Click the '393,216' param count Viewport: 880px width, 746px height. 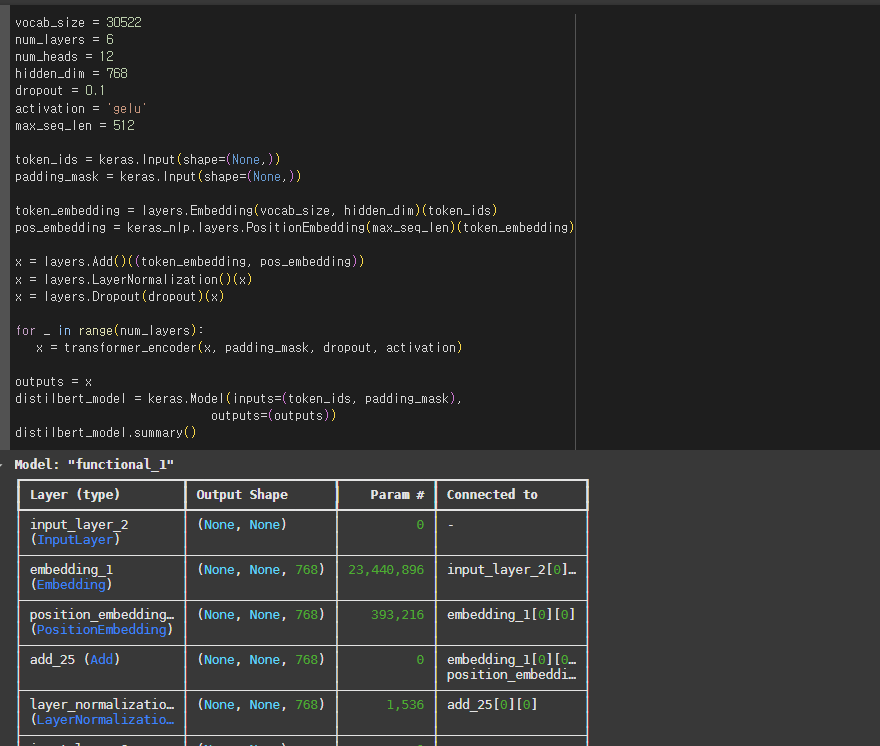(397, 614)
